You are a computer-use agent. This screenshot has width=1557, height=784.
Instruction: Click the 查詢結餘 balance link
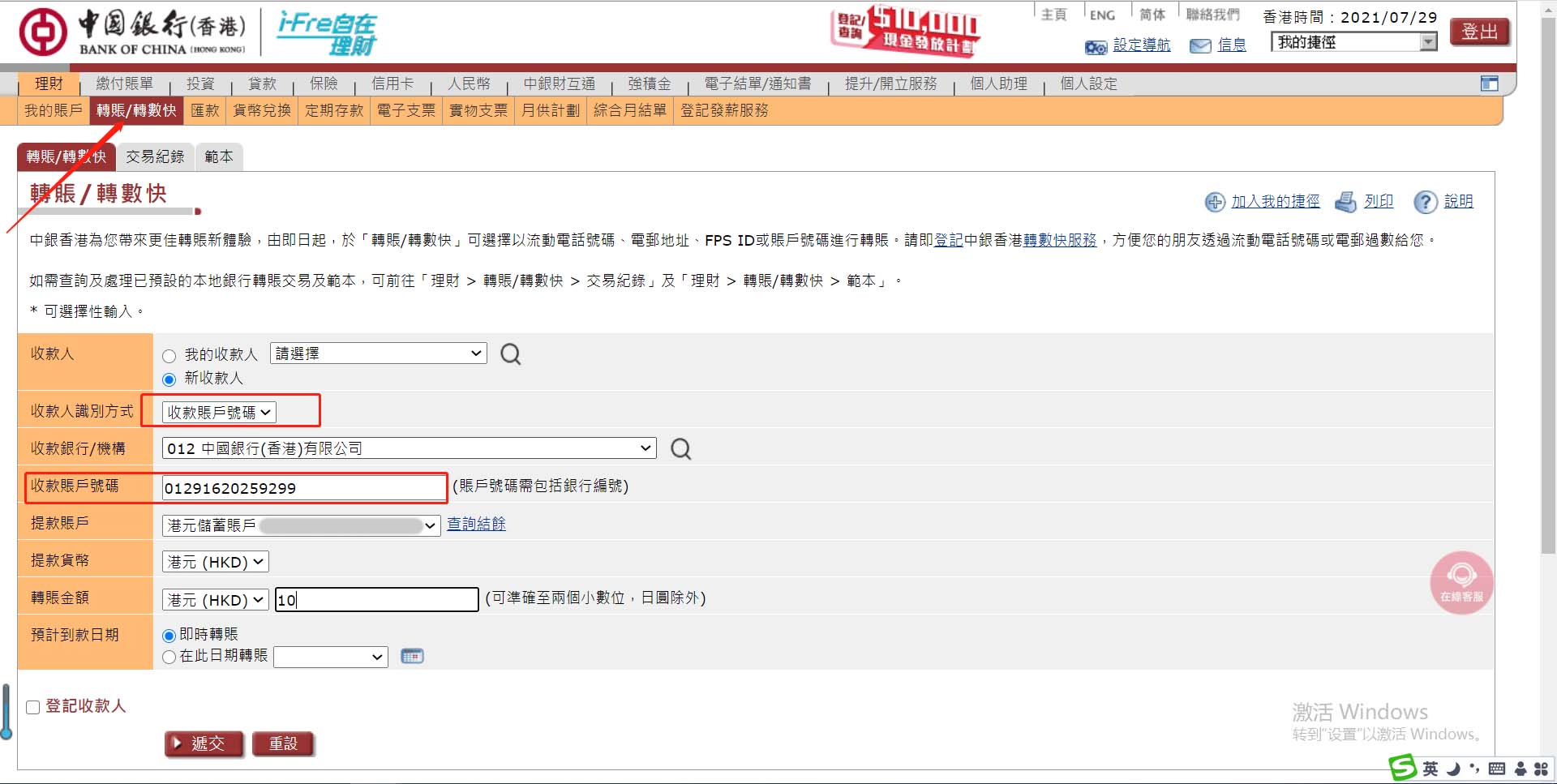[476, 525]
